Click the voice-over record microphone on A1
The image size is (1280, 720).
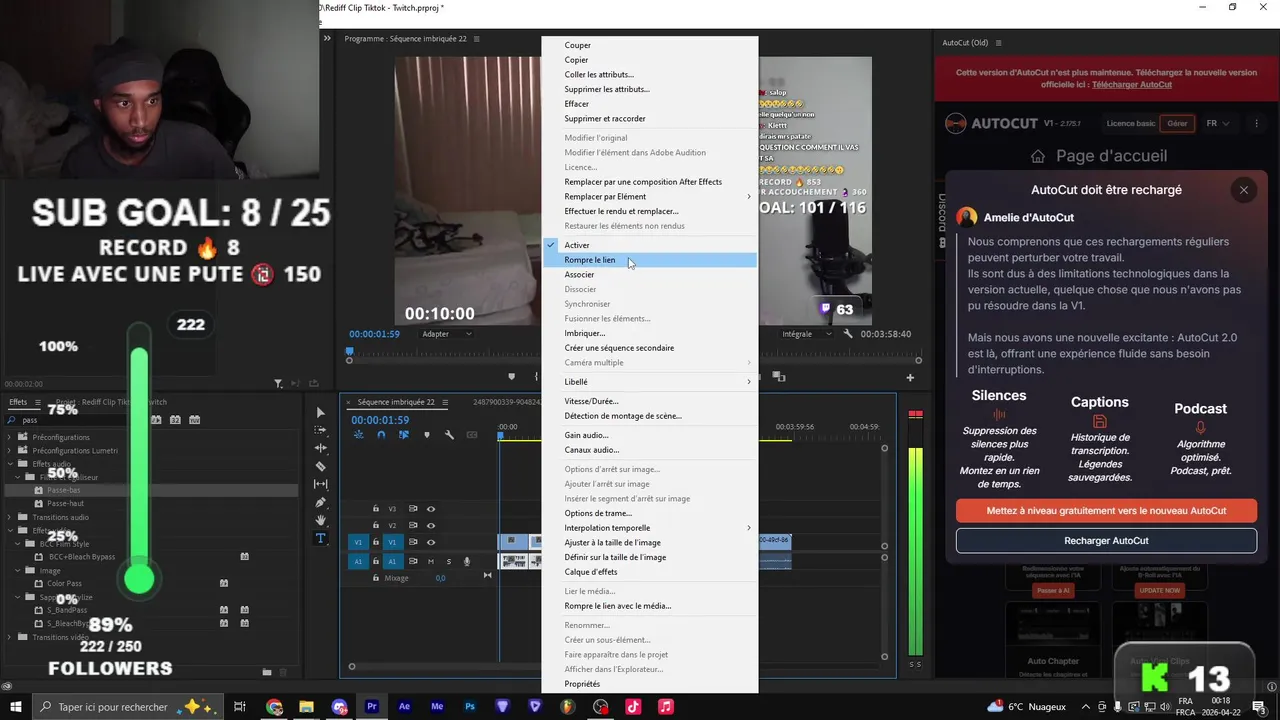[467, 561]
